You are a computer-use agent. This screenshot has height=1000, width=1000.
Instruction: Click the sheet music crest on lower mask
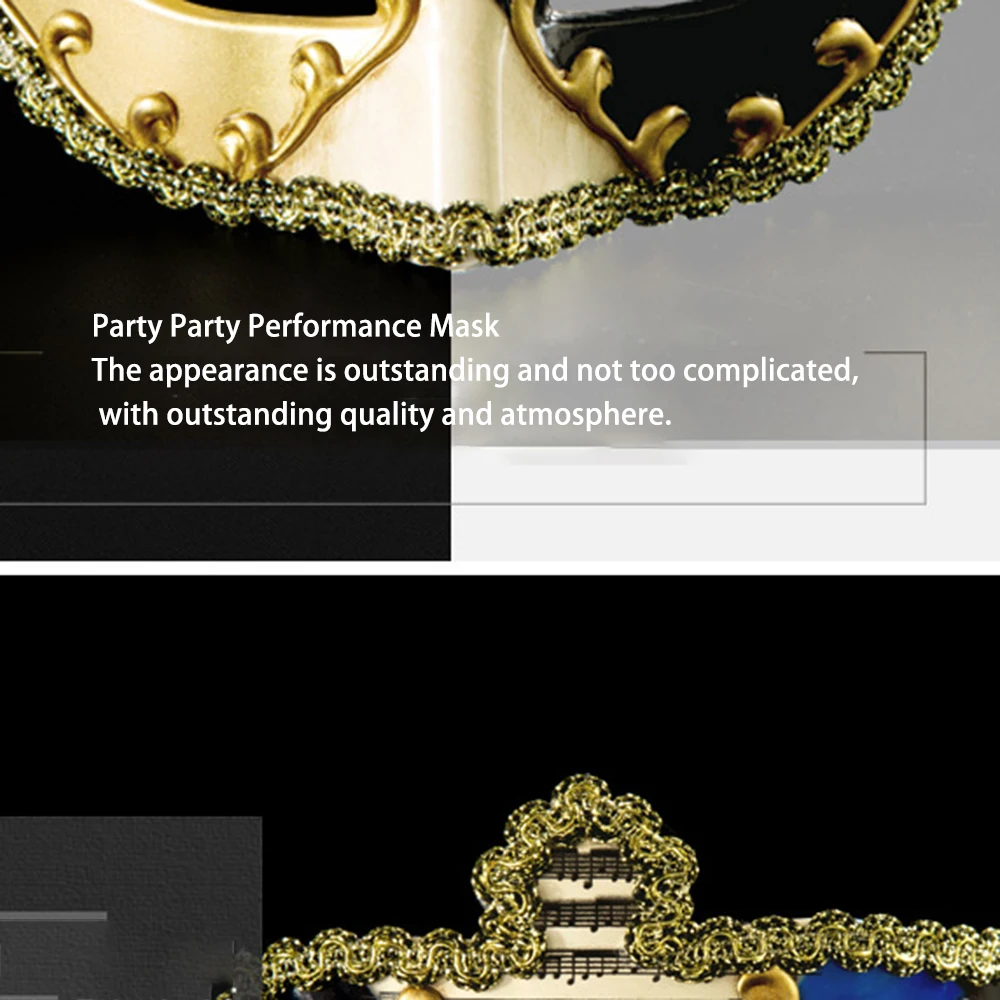587,912
